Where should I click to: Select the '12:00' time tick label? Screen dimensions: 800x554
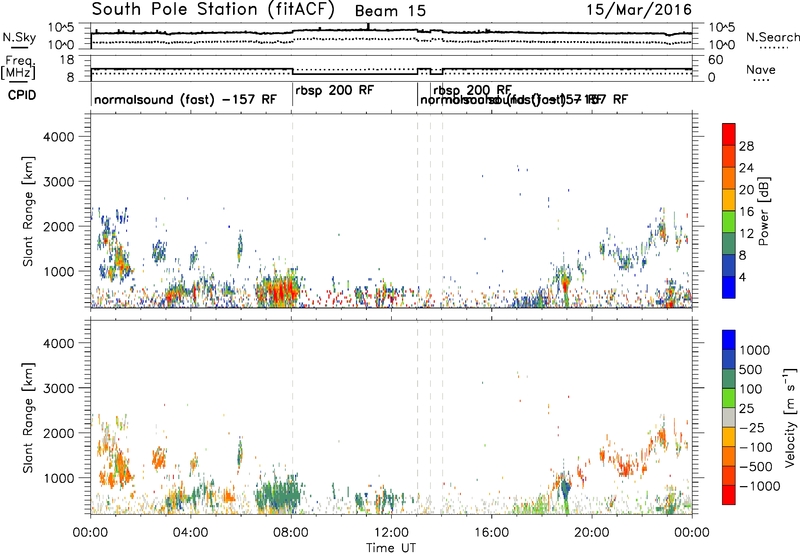(x=391, y=533)
